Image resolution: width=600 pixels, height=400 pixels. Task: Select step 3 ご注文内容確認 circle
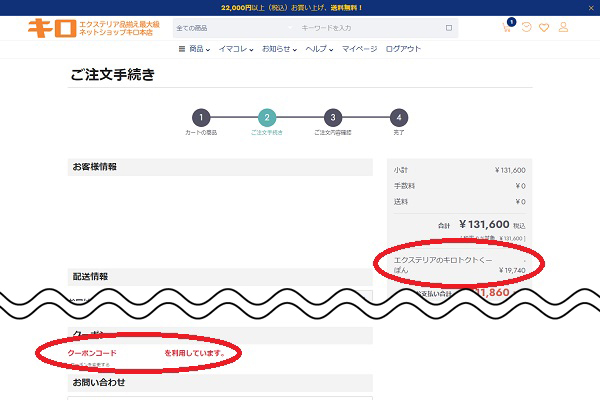[x=333, y=118]
